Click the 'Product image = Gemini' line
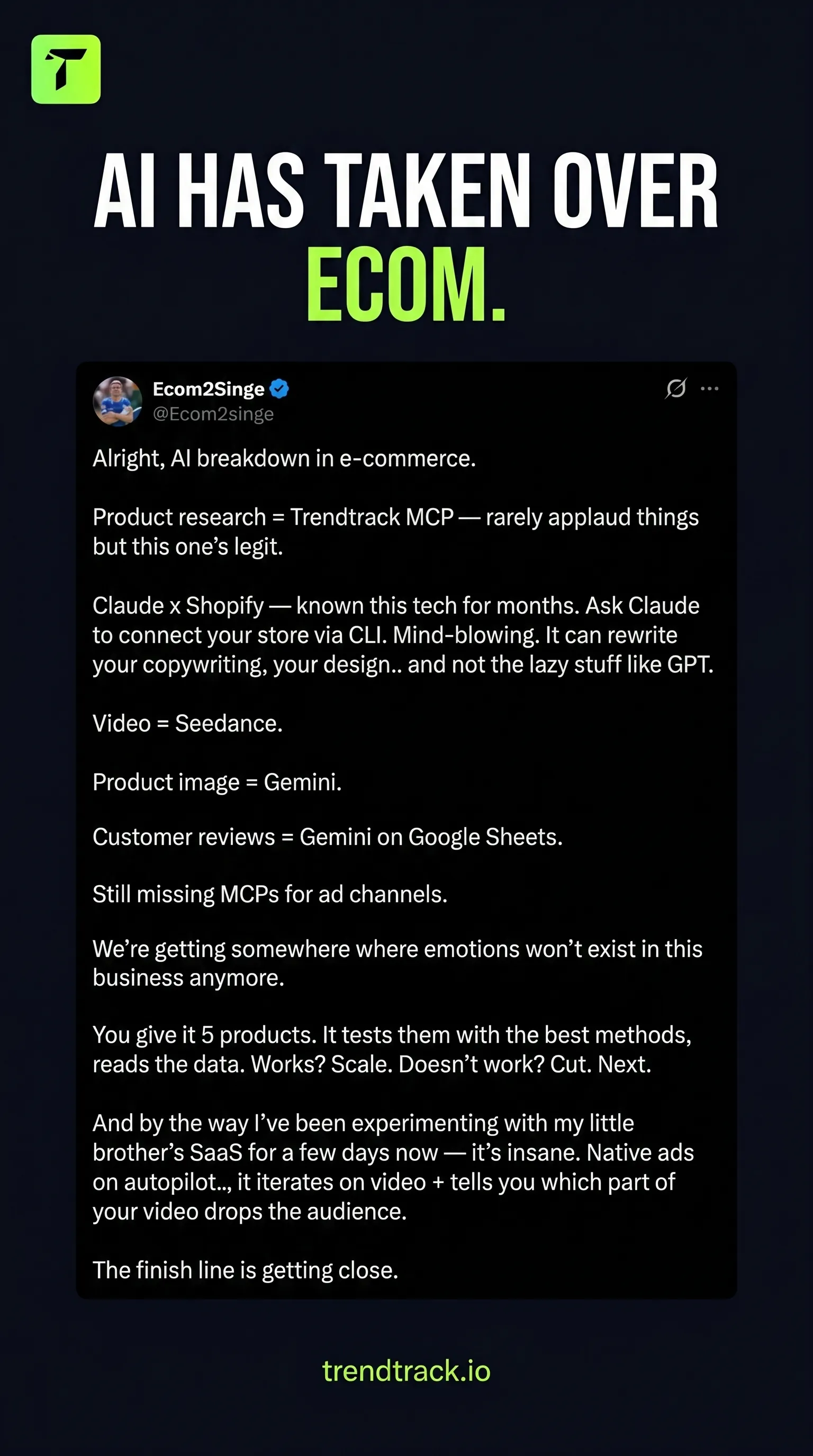The image size is (813, 1456). click(x=217, y=782)
